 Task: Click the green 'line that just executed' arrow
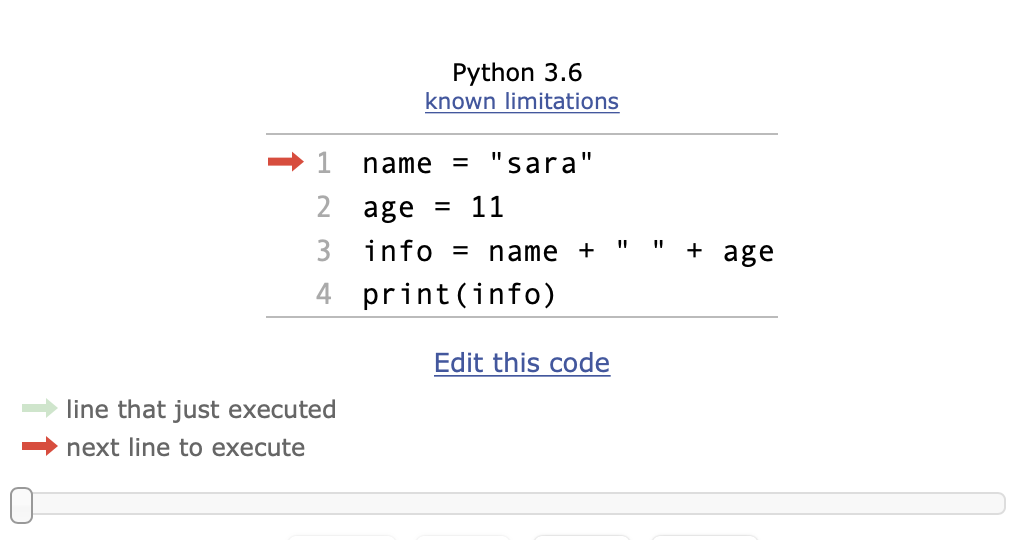40,409
